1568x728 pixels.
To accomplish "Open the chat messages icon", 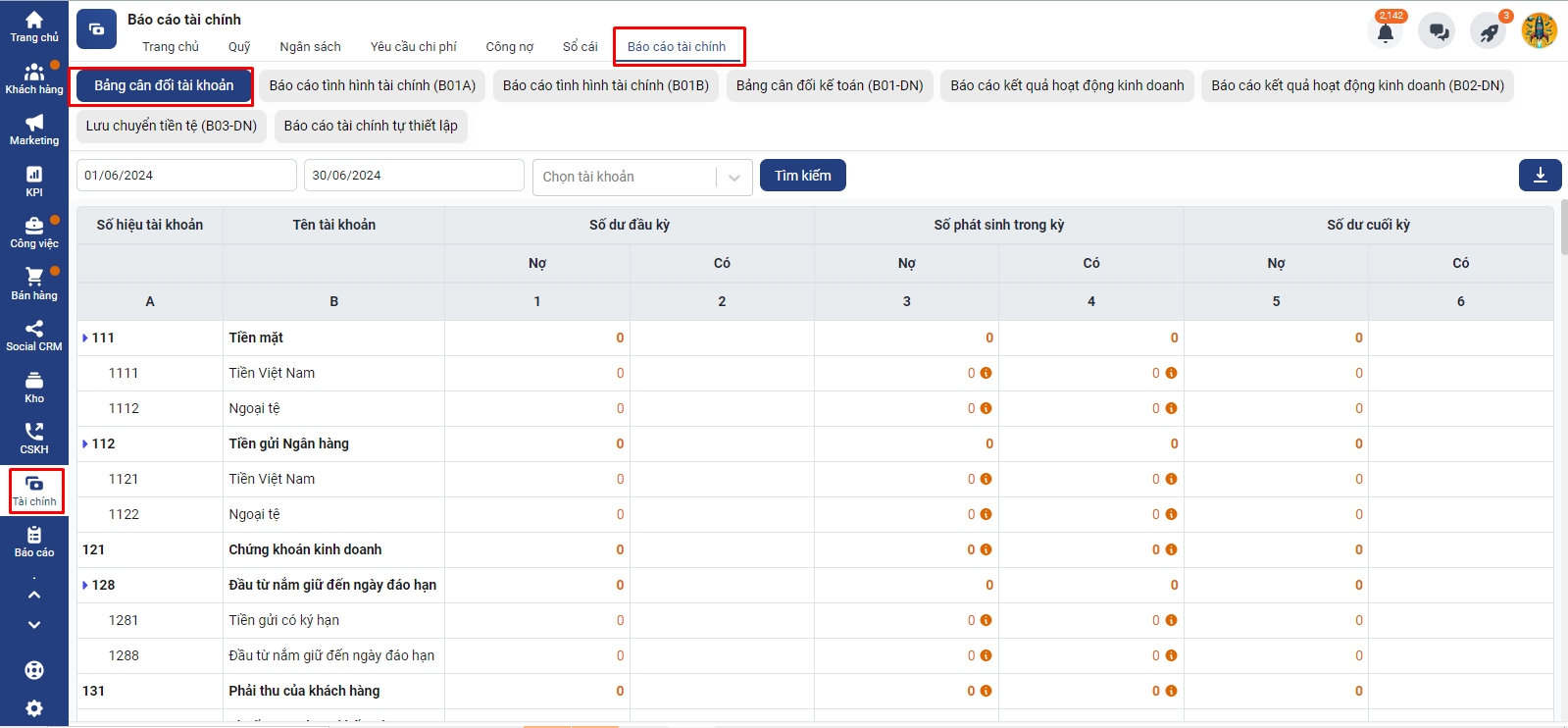I will (1438, 32).
